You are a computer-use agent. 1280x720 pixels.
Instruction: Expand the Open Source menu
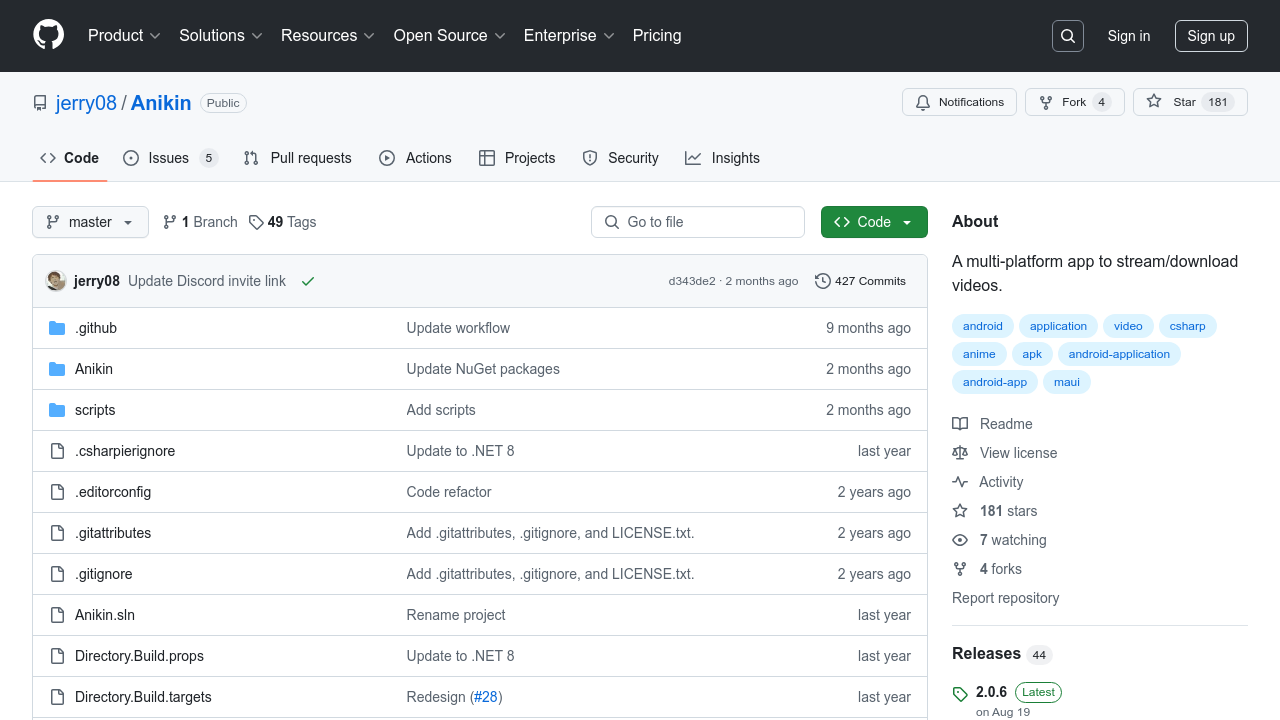(449, 35)
